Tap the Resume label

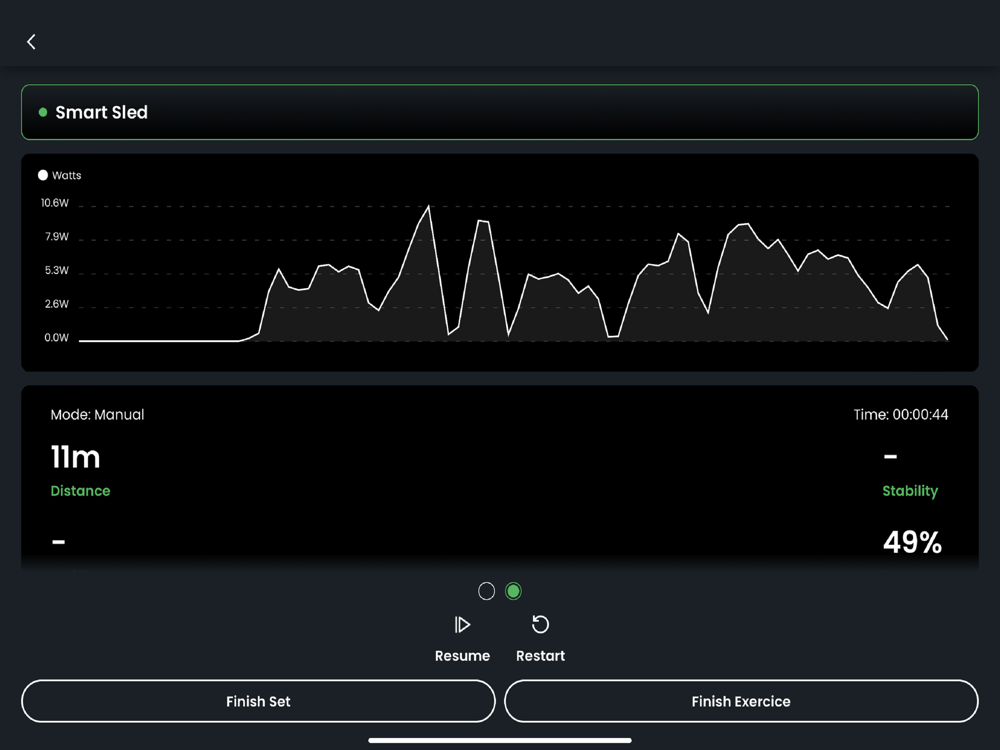click(x=462, y=656)
